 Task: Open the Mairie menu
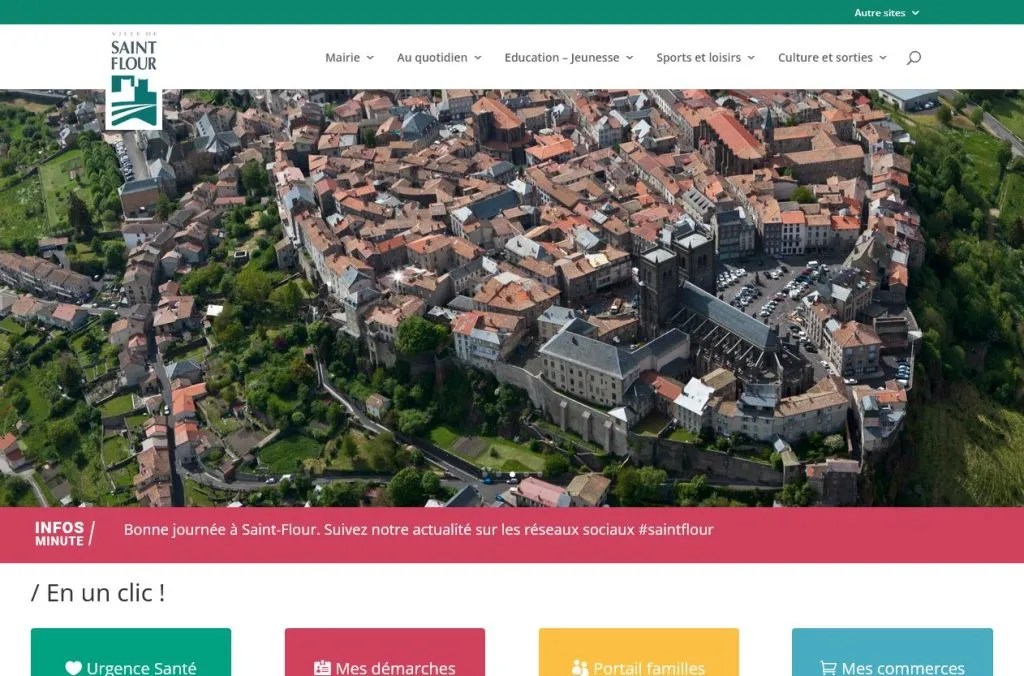coord(349,57)
